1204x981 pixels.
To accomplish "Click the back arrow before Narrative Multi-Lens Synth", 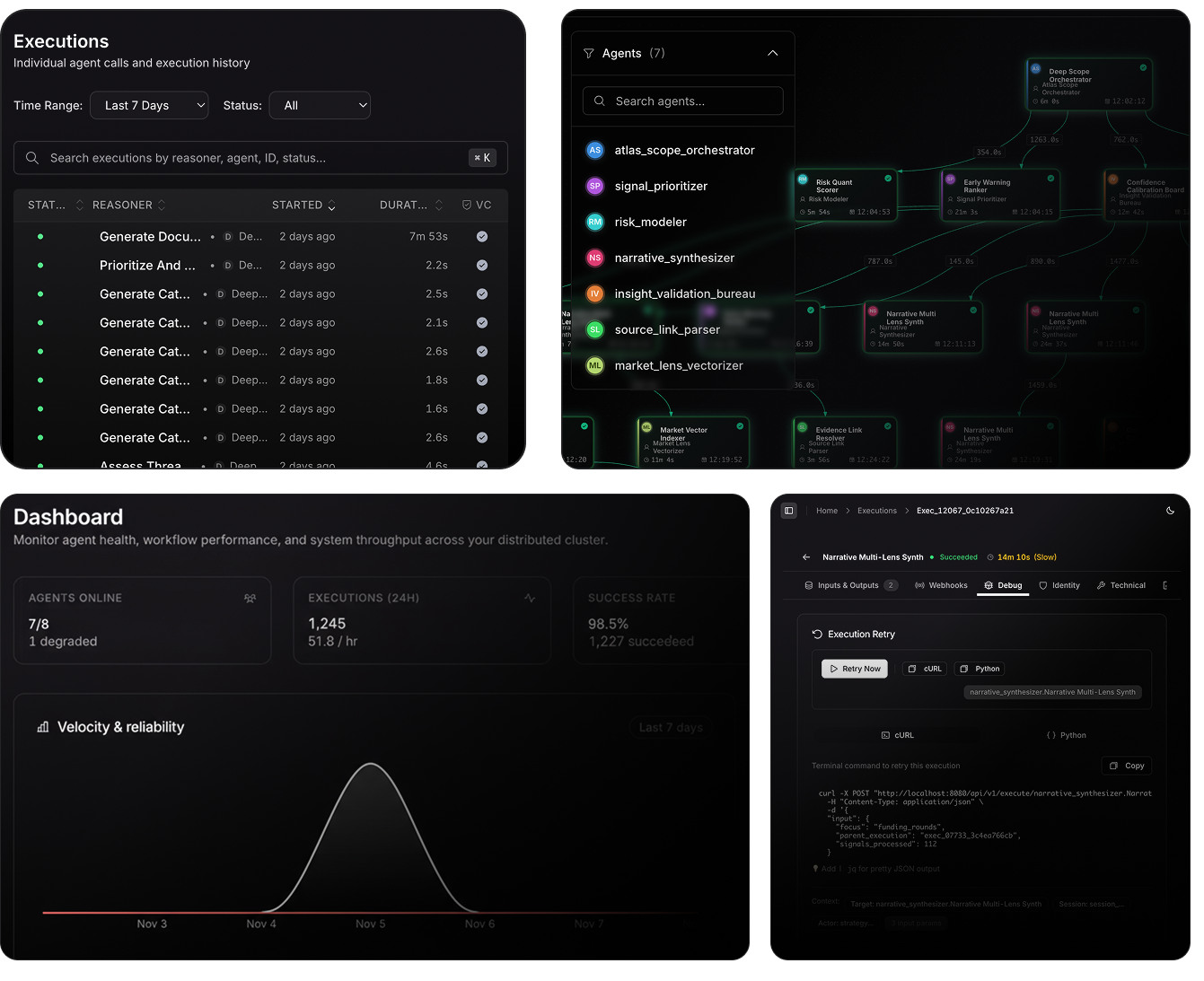I will point(806,556).
